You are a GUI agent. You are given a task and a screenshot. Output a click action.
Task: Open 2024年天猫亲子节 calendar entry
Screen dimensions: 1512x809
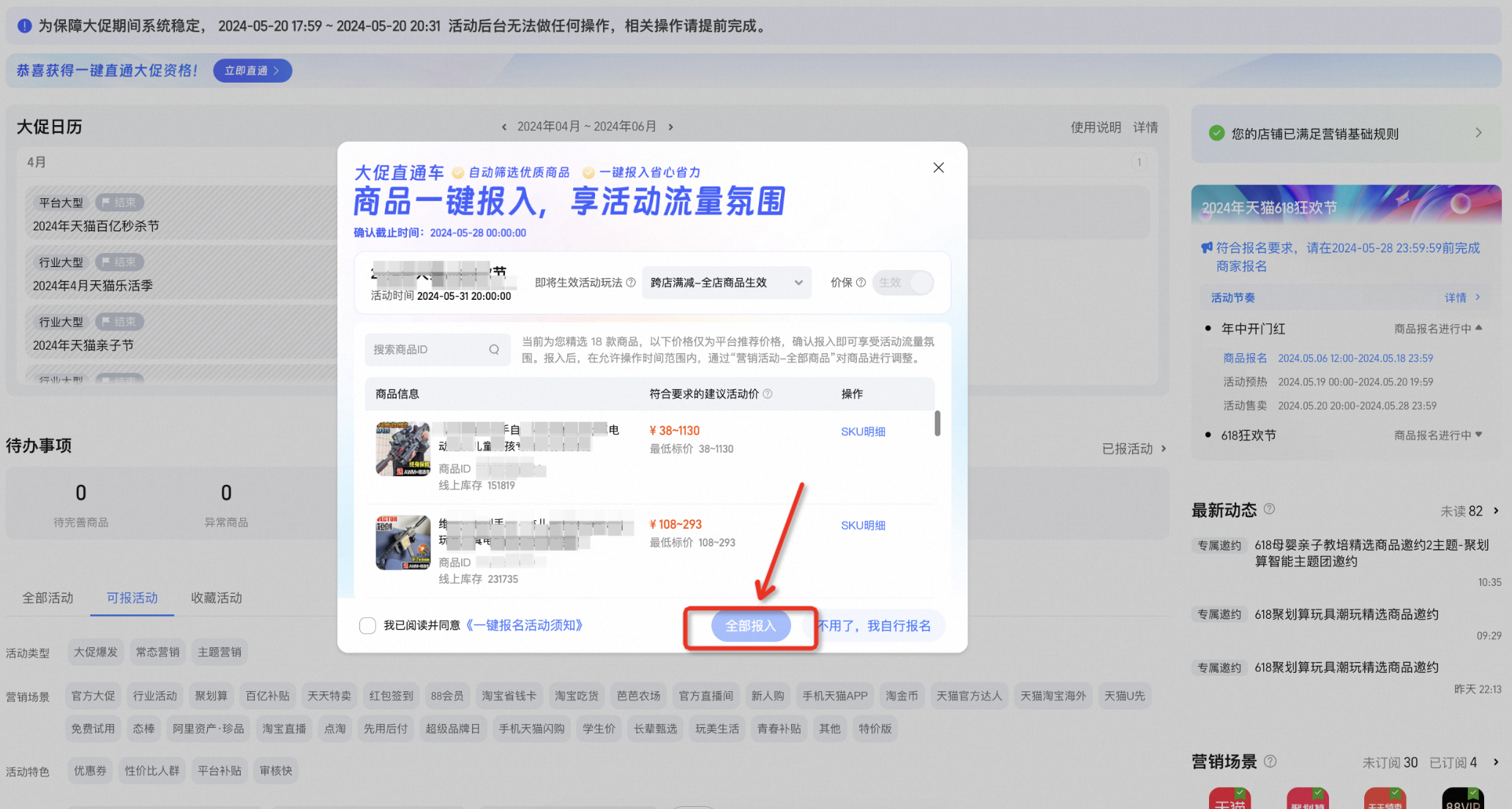(x=83, y=345)
